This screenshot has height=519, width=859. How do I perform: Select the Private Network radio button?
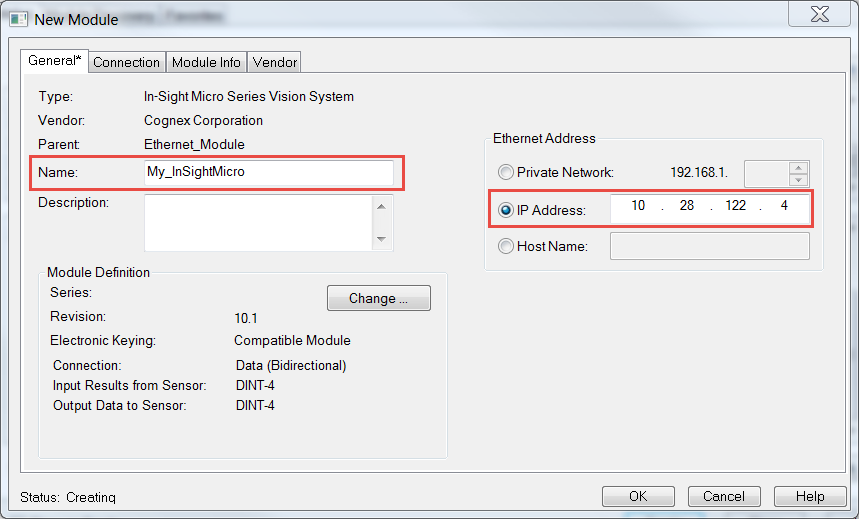(506, 172)
